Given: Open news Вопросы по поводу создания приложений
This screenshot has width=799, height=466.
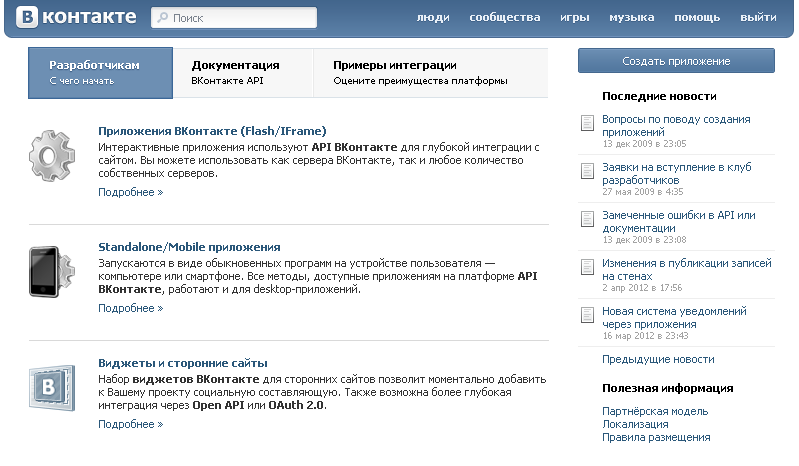Looking at the screenshot, I should coord(676,125).
